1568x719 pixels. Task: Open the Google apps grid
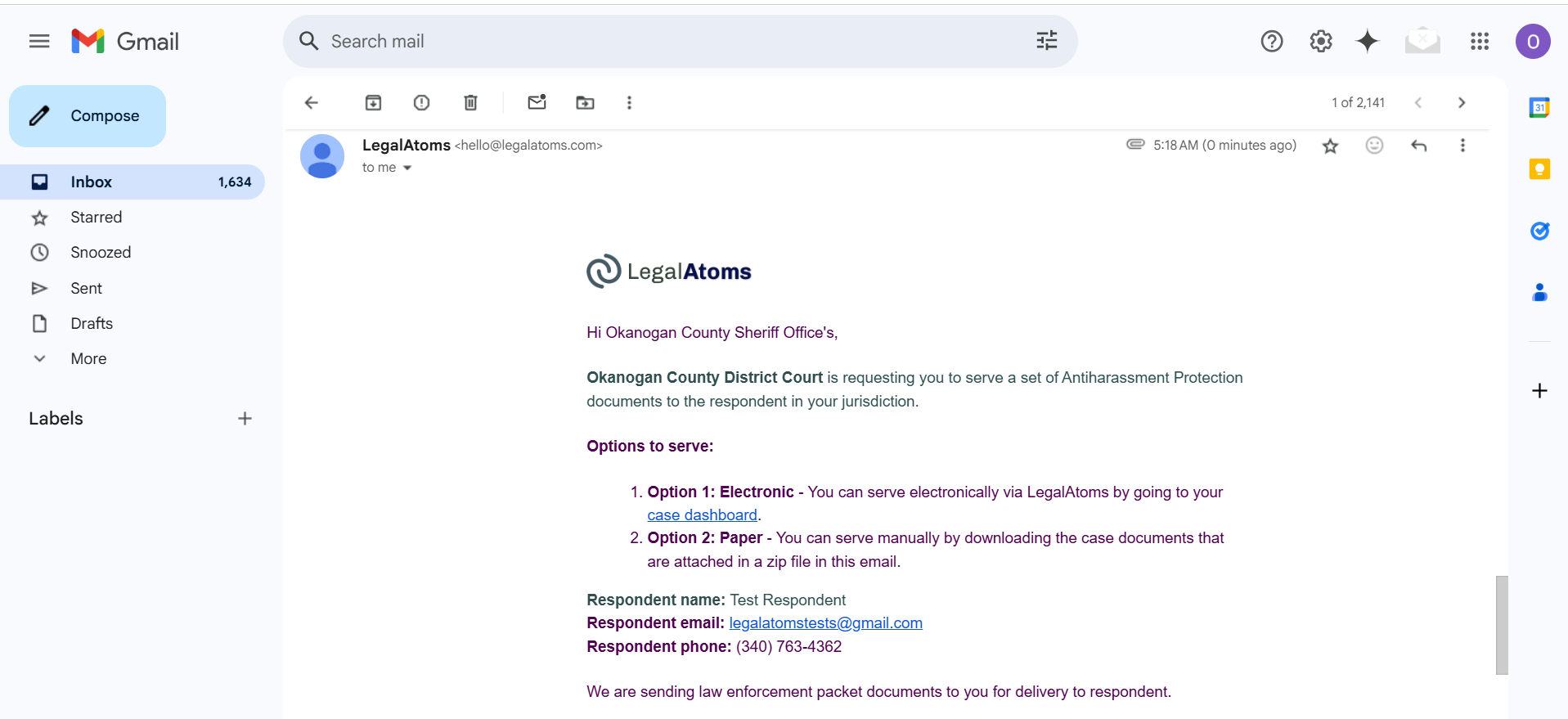coord(1479,41)
